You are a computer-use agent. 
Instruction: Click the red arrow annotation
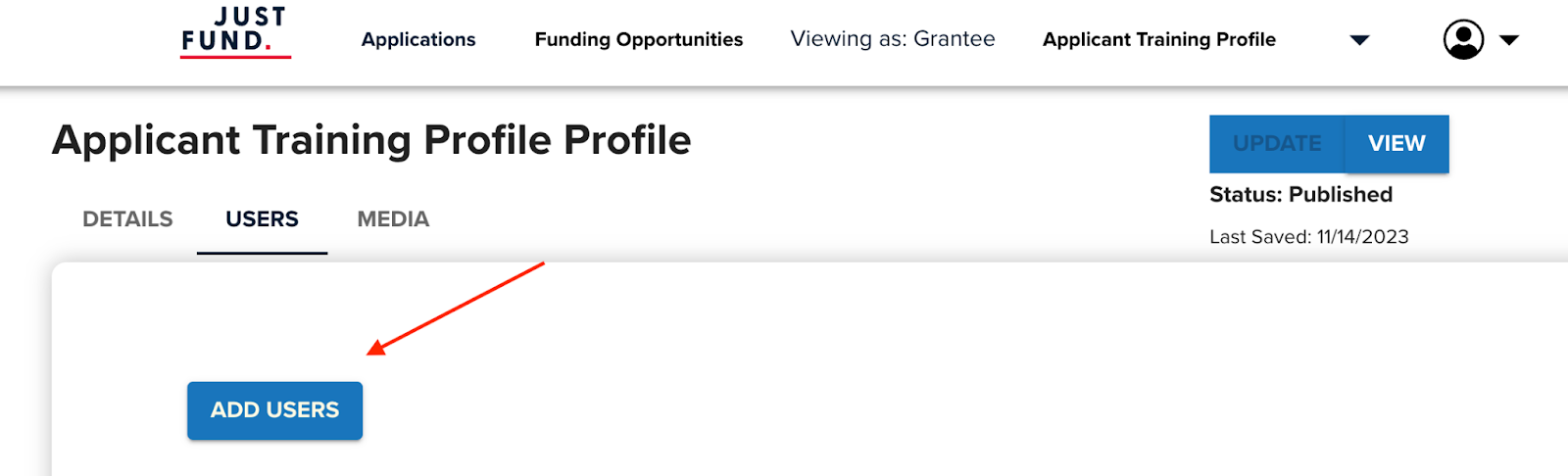coord(456,307)
